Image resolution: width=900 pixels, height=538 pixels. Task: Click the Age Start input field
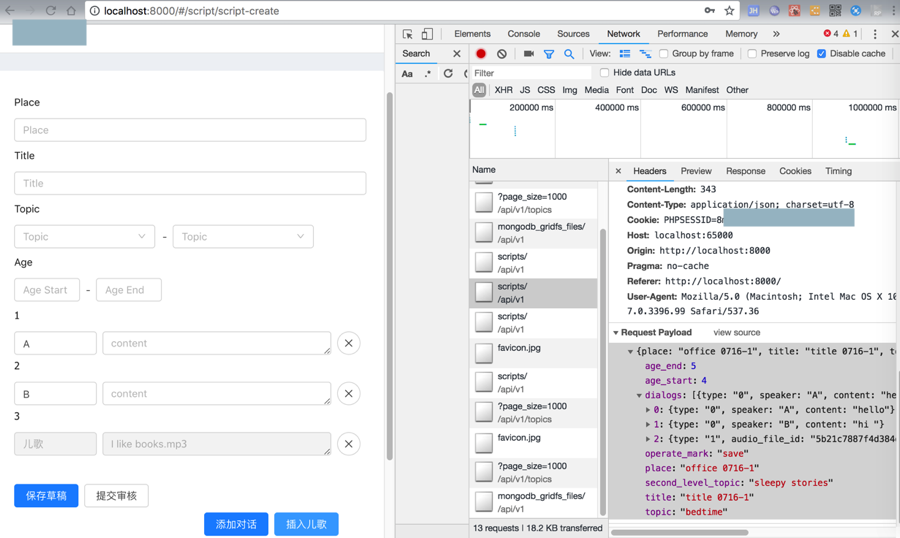pos(47,290)
